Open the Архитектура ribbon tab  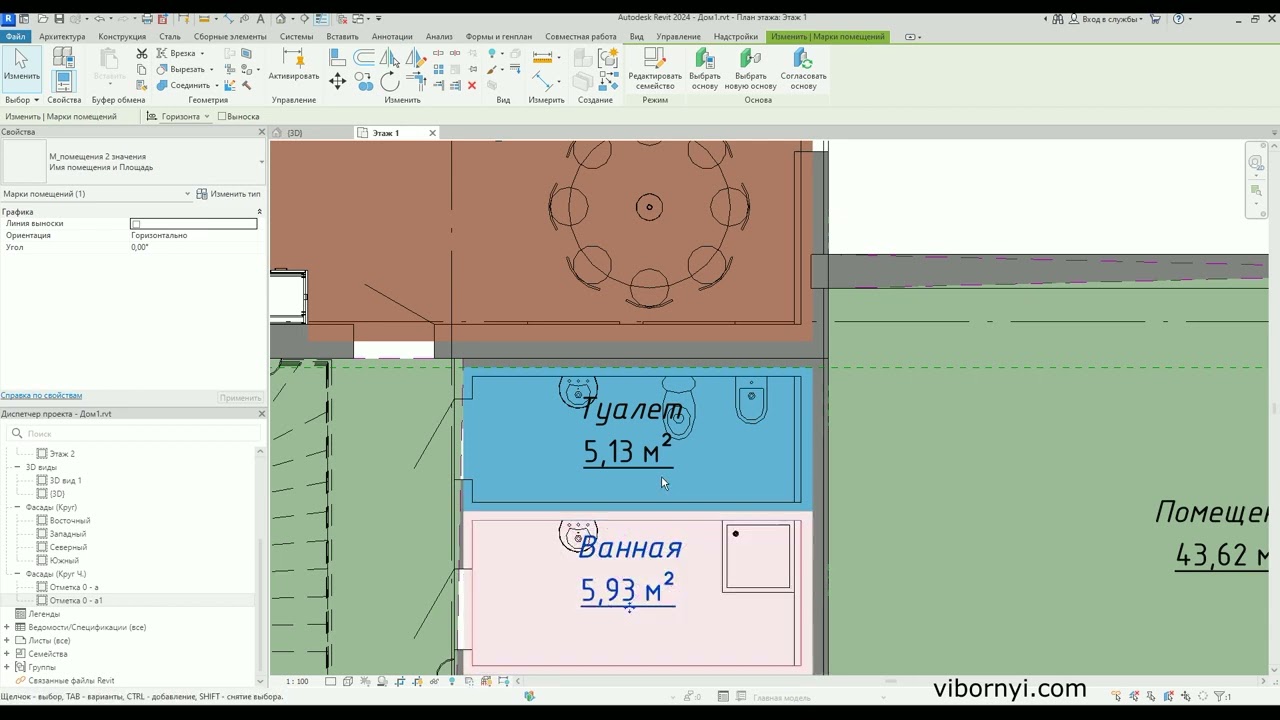pos(62,37)
